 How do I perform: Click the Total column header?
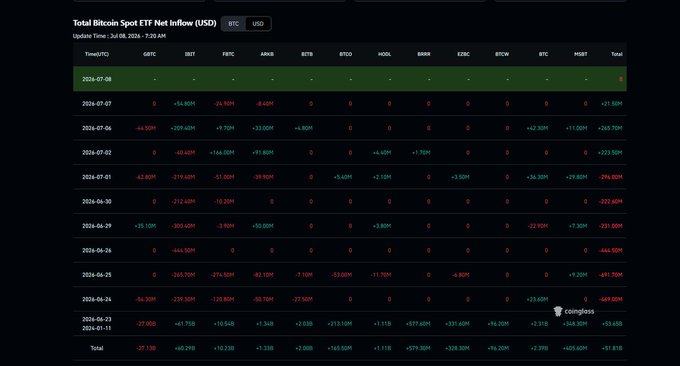click(x=617, y=54)
